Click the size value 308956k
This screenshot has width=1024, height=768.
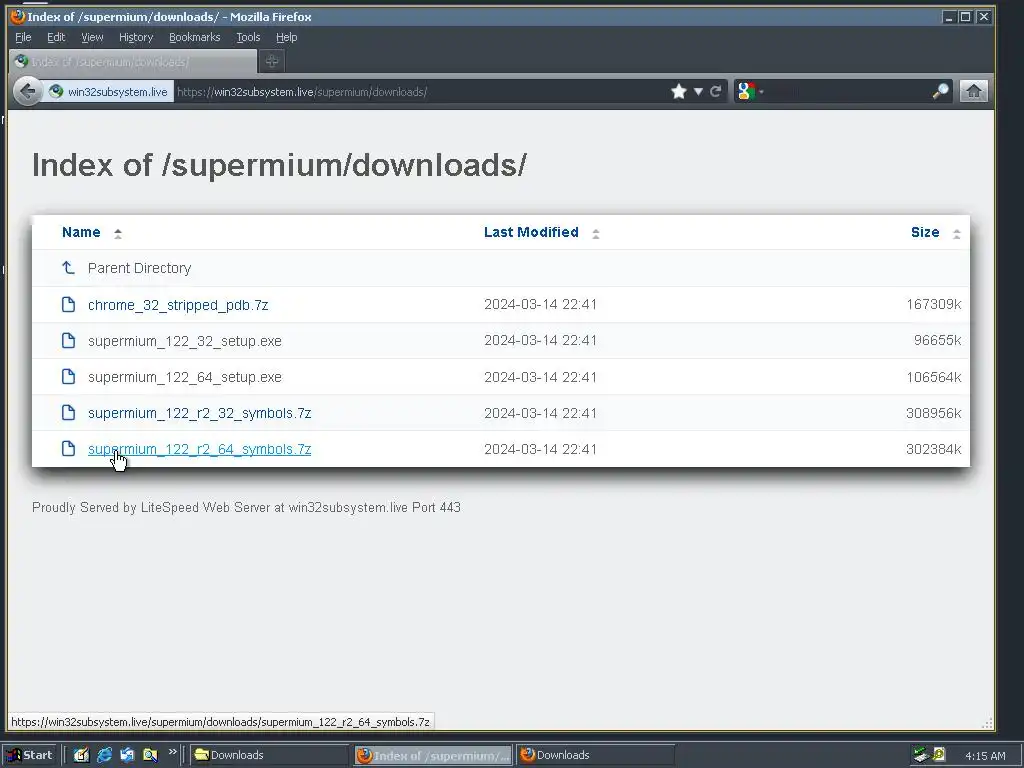click(x=933, y=413)
